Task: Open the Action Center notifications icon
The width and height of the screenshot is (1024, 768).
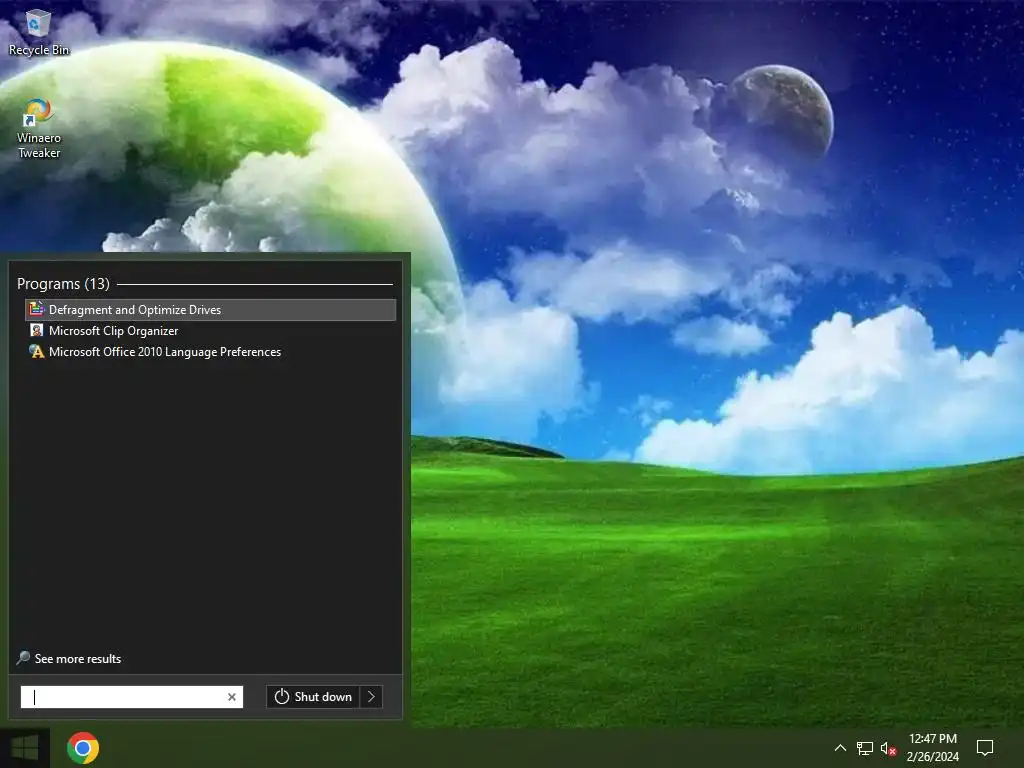Action: tap(985, 748)
